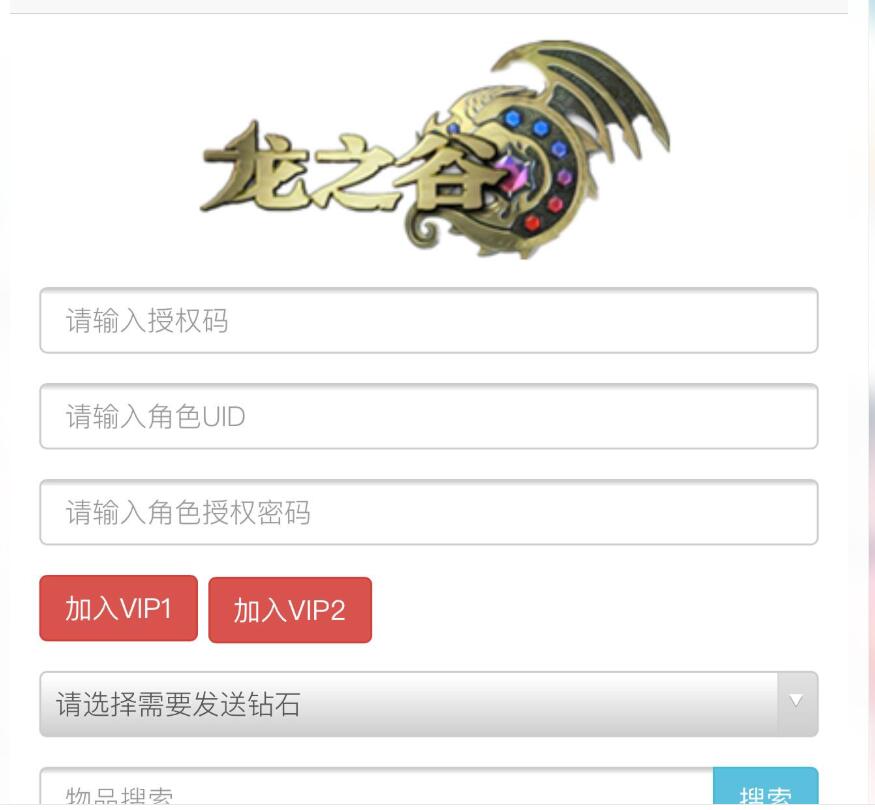875x810 pixels.
Task: Click the purple crystal in the logo center
Action: [x=514, y=173]
